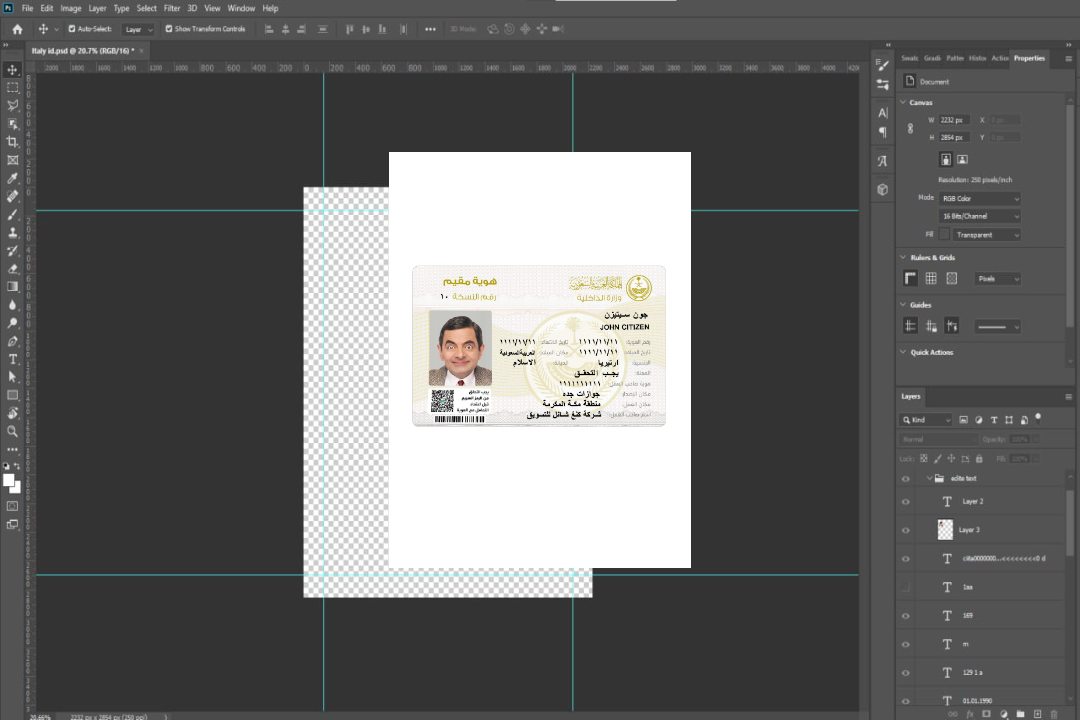Select the Zoom magnifier tool
Image resolution: width=1080 pixels, height=720 pixels.
(x=13, y=431)
